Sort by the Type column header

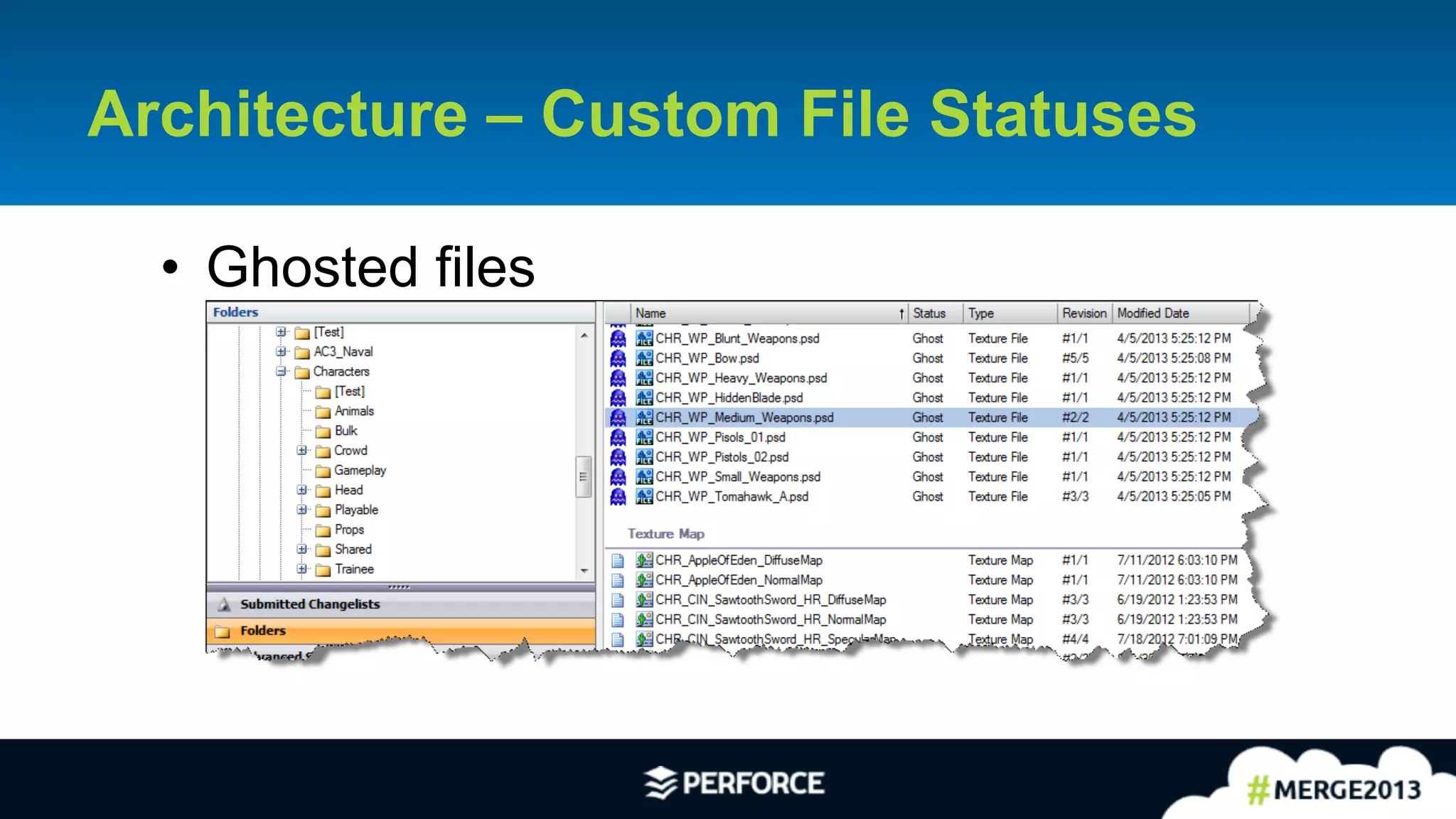pos(1010,313)
